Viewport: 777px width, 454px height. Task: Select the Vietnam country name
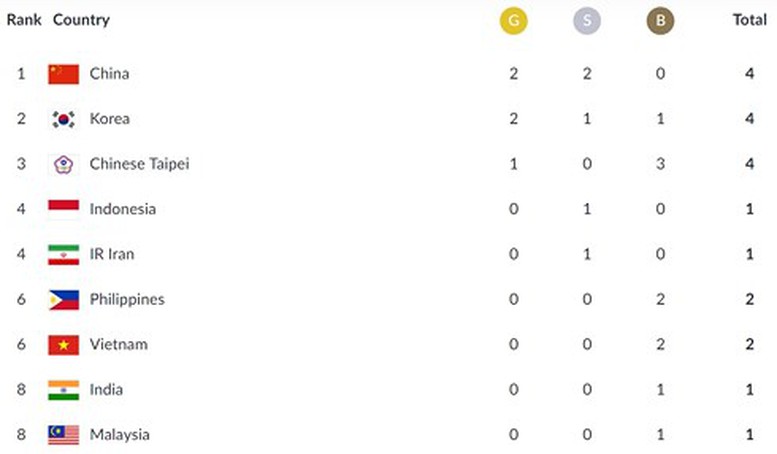(x=118, y=344)
